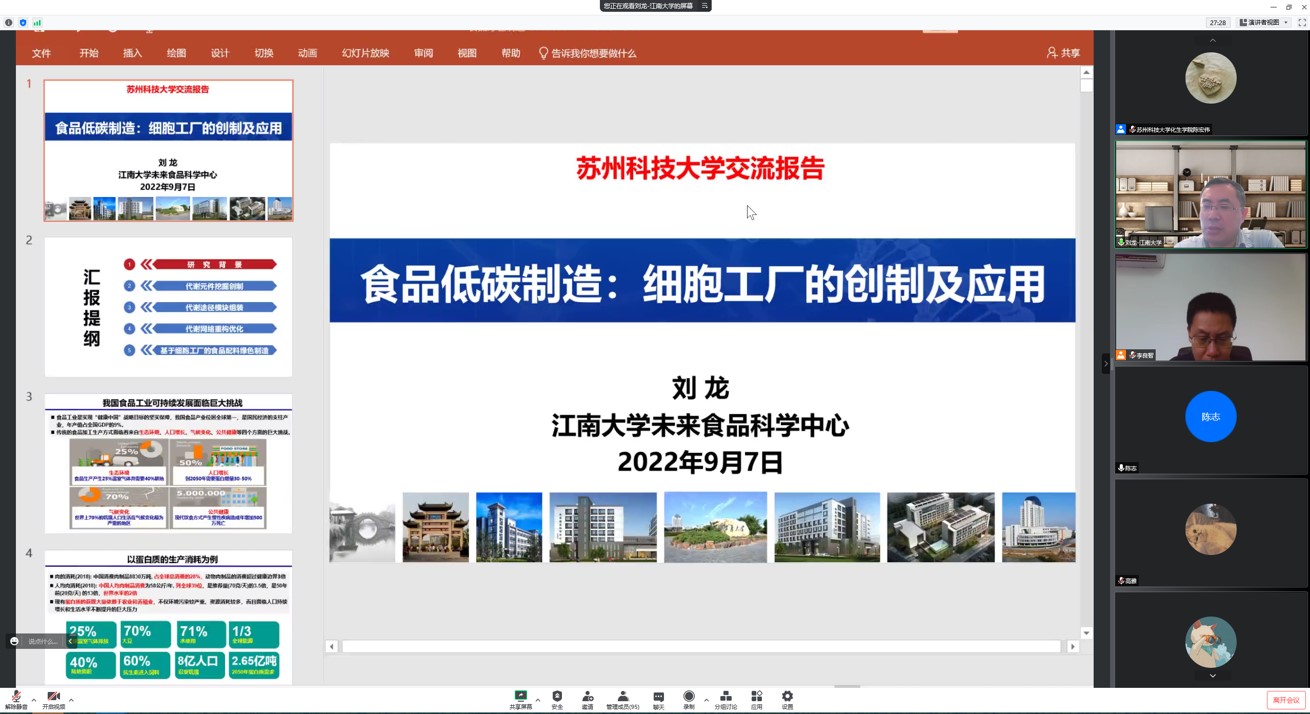Open 分组讨论 breakout rooms
1310x714 pixels.
(725, 697)
